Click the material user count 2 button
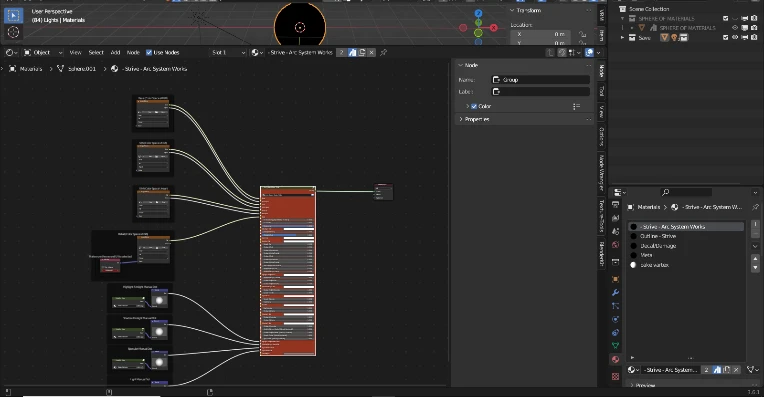 (x=342, y=53)
